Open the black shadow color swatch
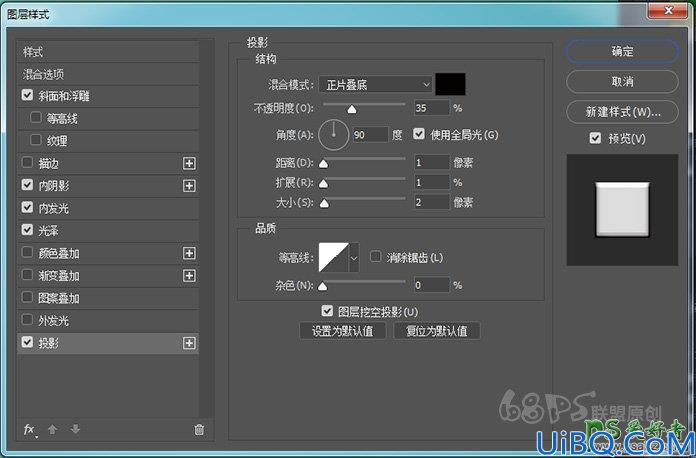Viewport: 696px width, 458px height. (451, 84)
